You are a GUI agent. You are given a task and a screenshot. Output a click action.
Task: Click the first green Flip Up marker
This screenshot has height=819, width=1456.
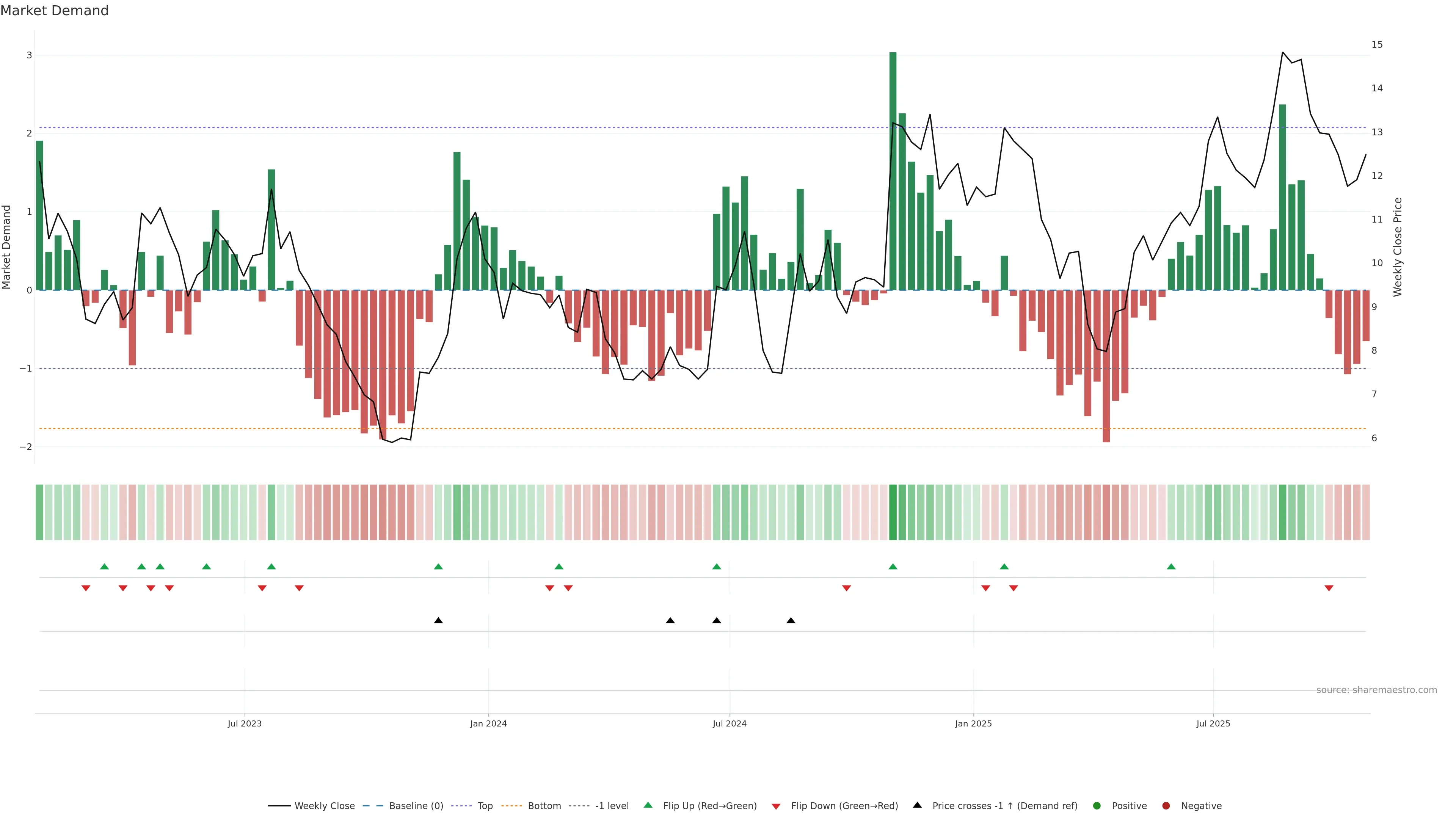pos(104,566)
